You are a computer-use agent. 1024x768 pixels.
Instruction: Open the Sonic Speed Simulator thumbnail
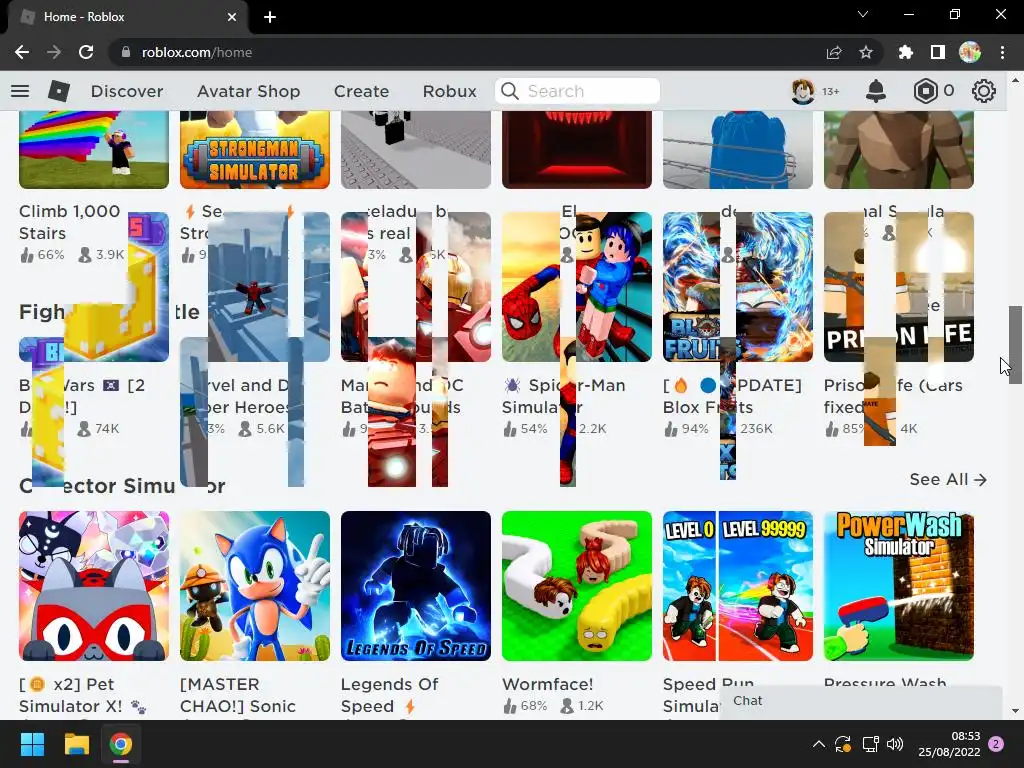(255, 586)
